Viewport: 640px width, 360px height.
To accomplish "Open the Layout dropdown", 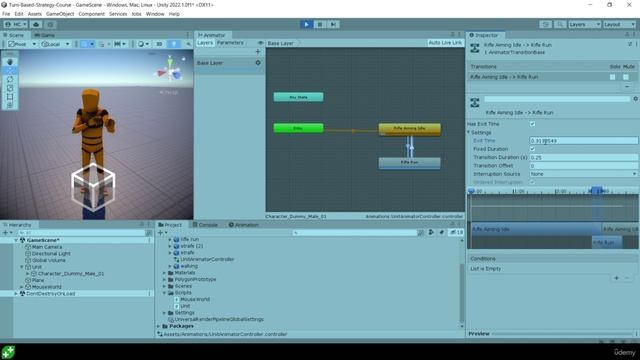I will click(x=619, y=24).
